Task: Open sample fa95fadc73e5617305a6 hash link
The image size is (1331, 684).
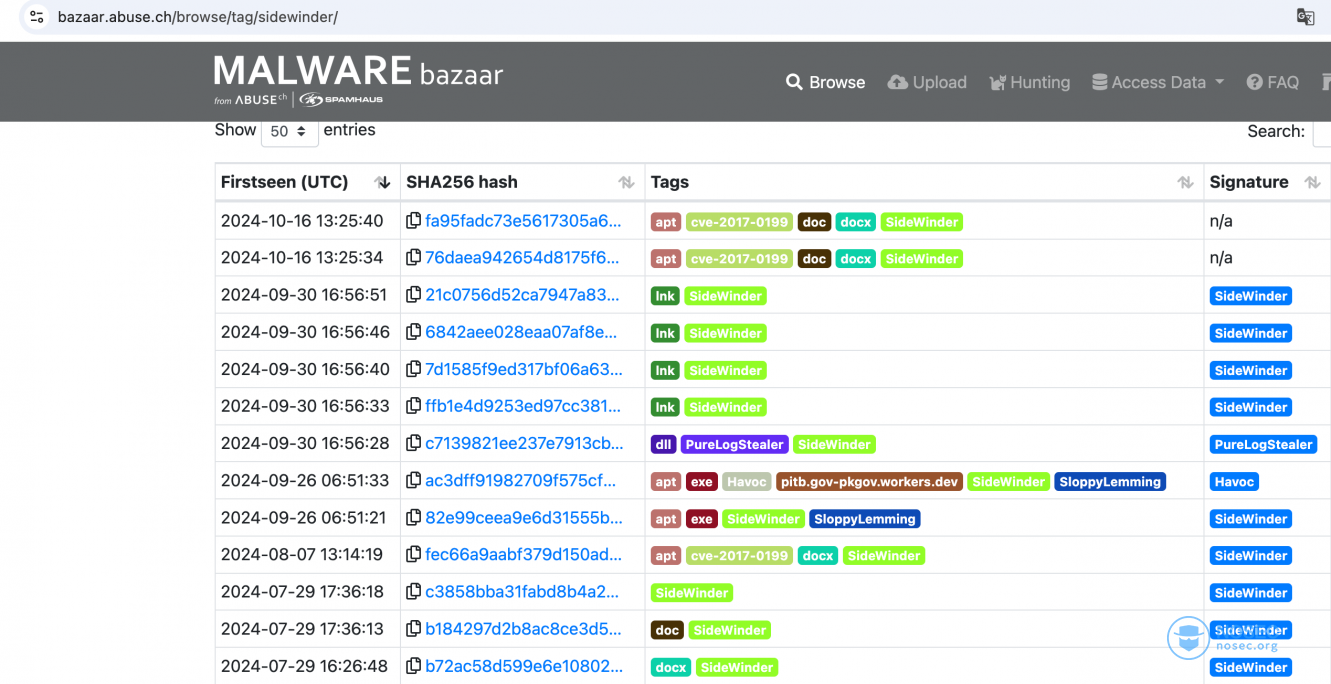Action: pos(523,221)
